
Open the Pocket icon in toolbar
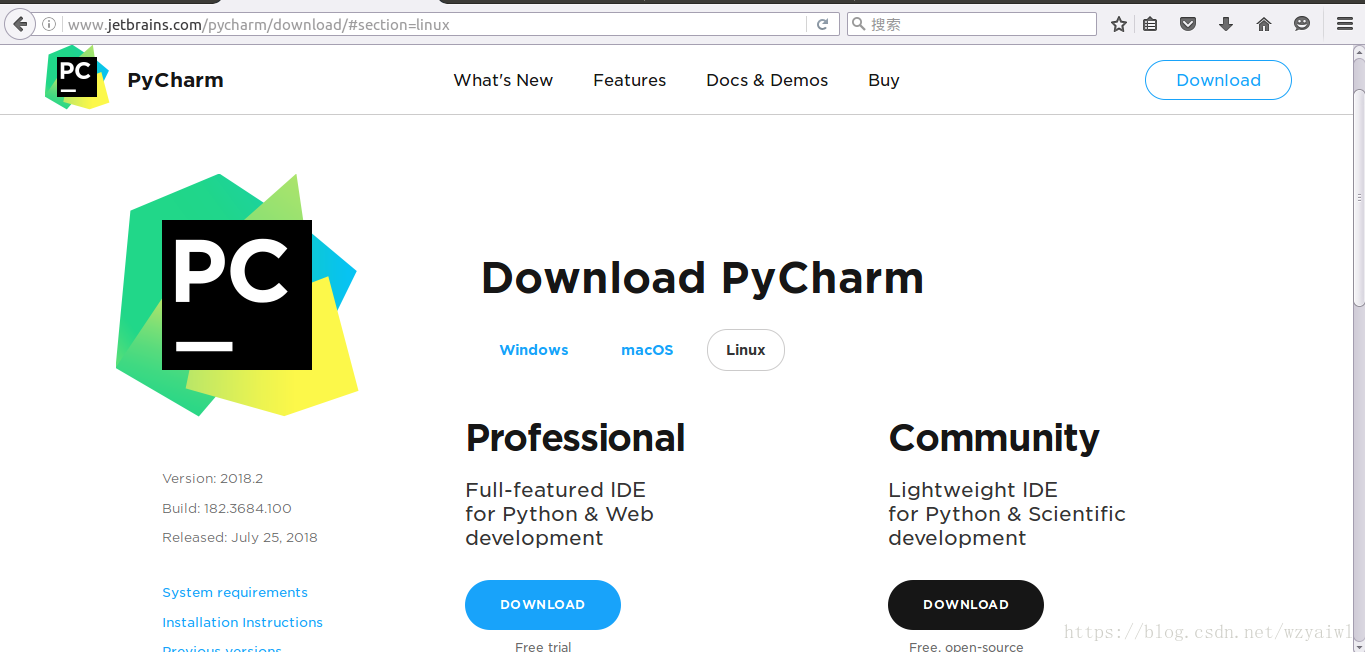point(1188,24)
